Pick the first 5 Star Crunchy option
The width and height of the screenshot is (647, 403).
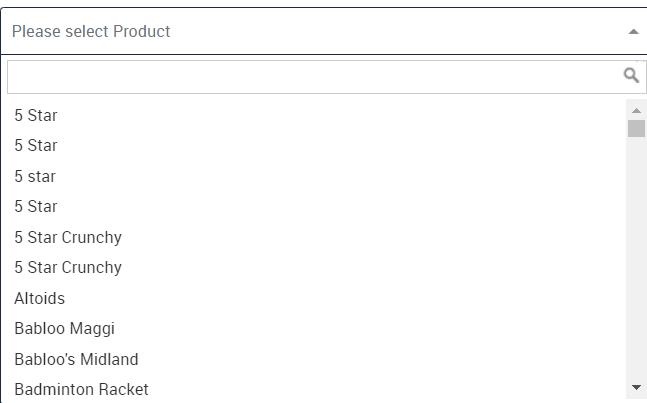(x=316, y=237)
